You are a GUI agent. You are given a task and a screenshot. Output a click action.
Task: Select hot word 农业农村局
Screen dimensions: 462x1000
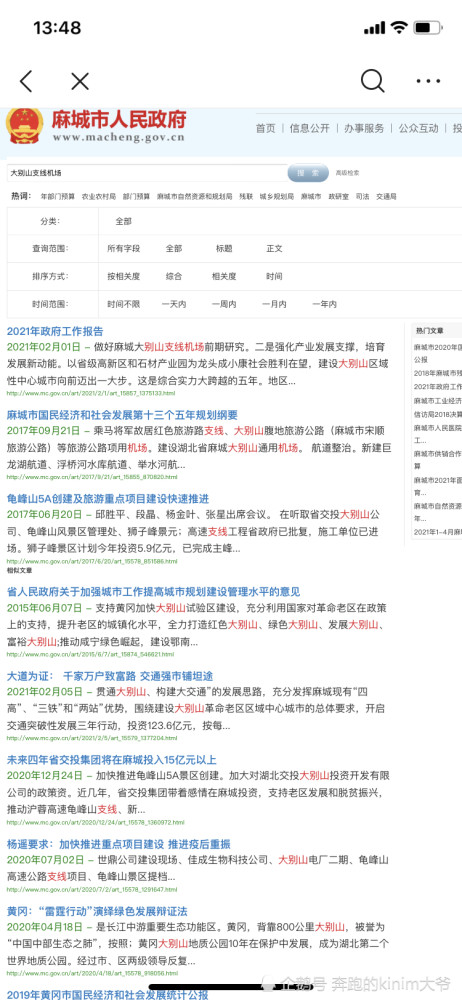(x=98, y=197)
